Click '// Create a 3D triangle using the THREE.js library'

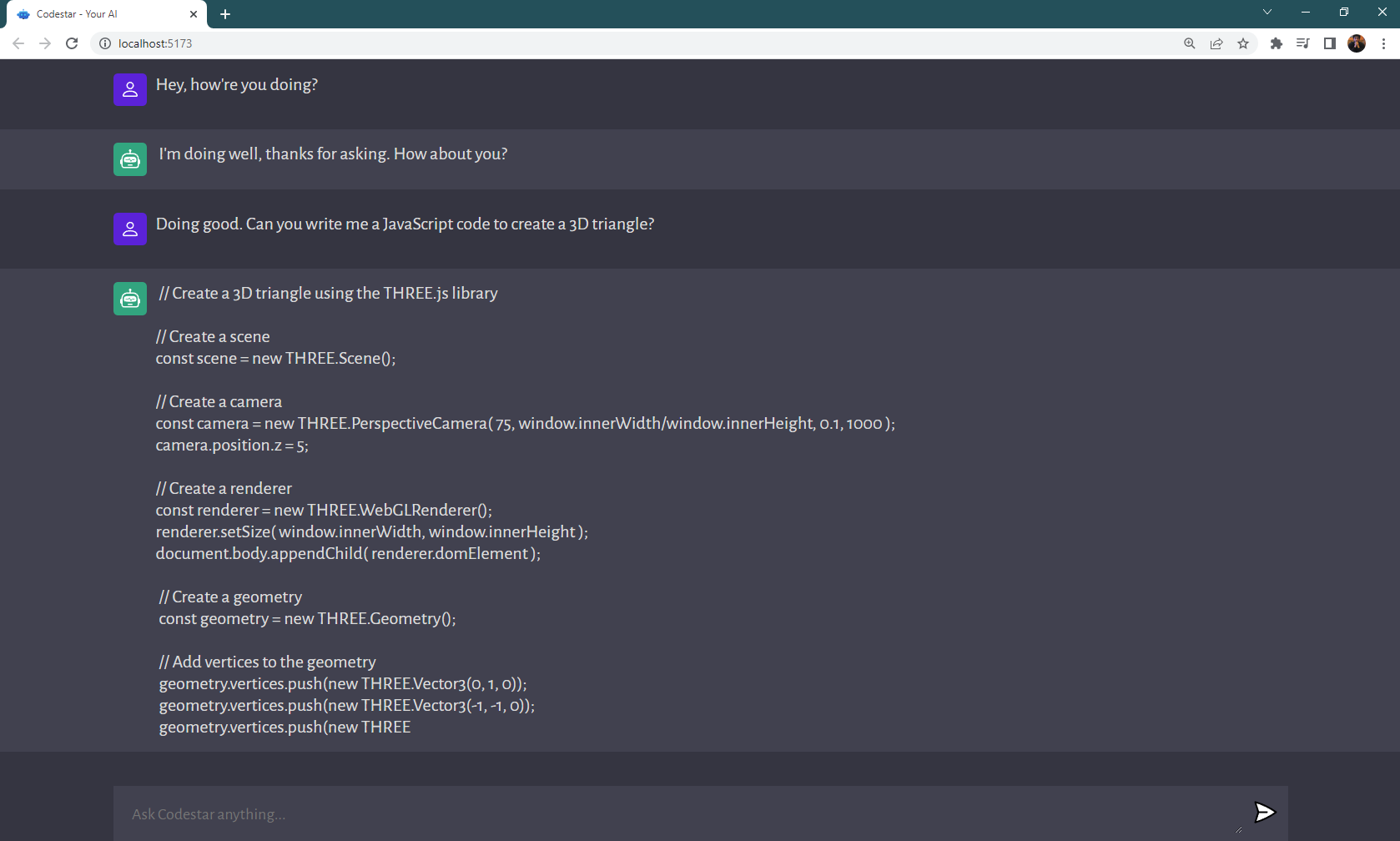[x=328, y=293]
